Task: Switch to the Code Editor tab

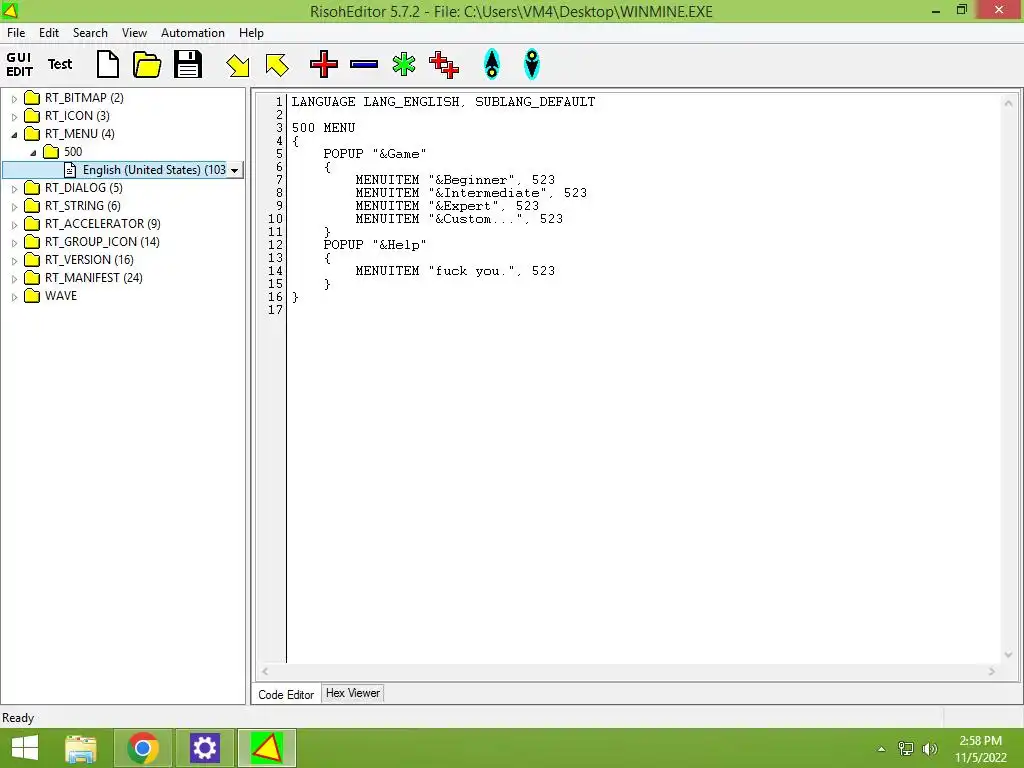Action: [x=286, y=694]
